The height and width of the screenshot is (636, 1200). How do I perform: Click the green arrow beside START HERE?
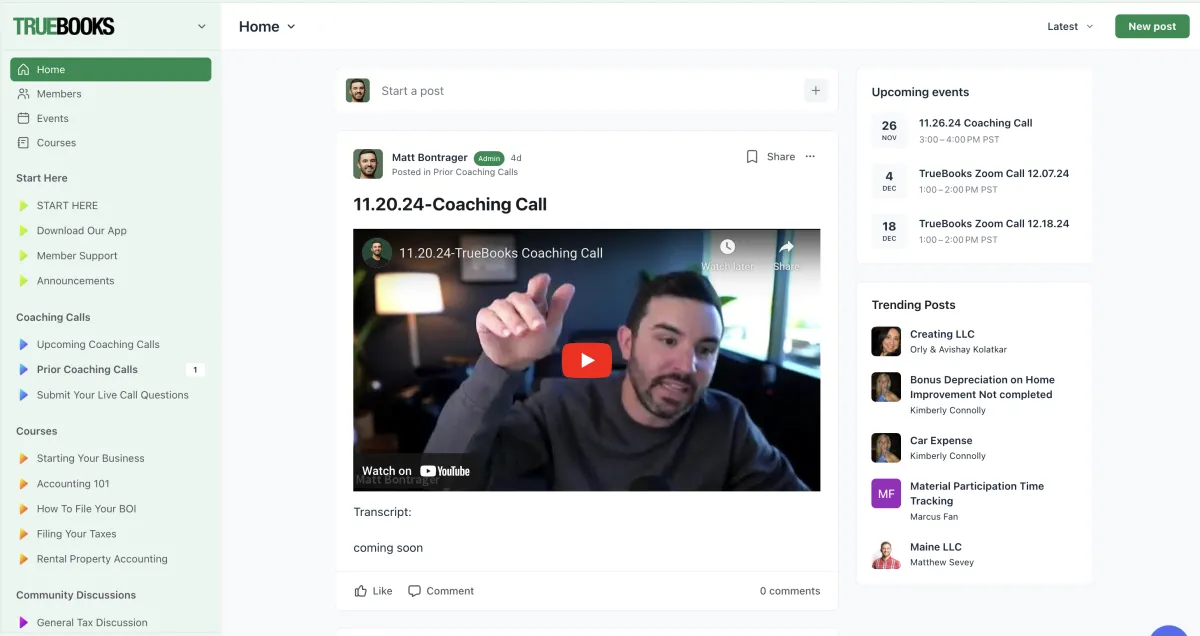pyautogui.click(x=24, y=206)
